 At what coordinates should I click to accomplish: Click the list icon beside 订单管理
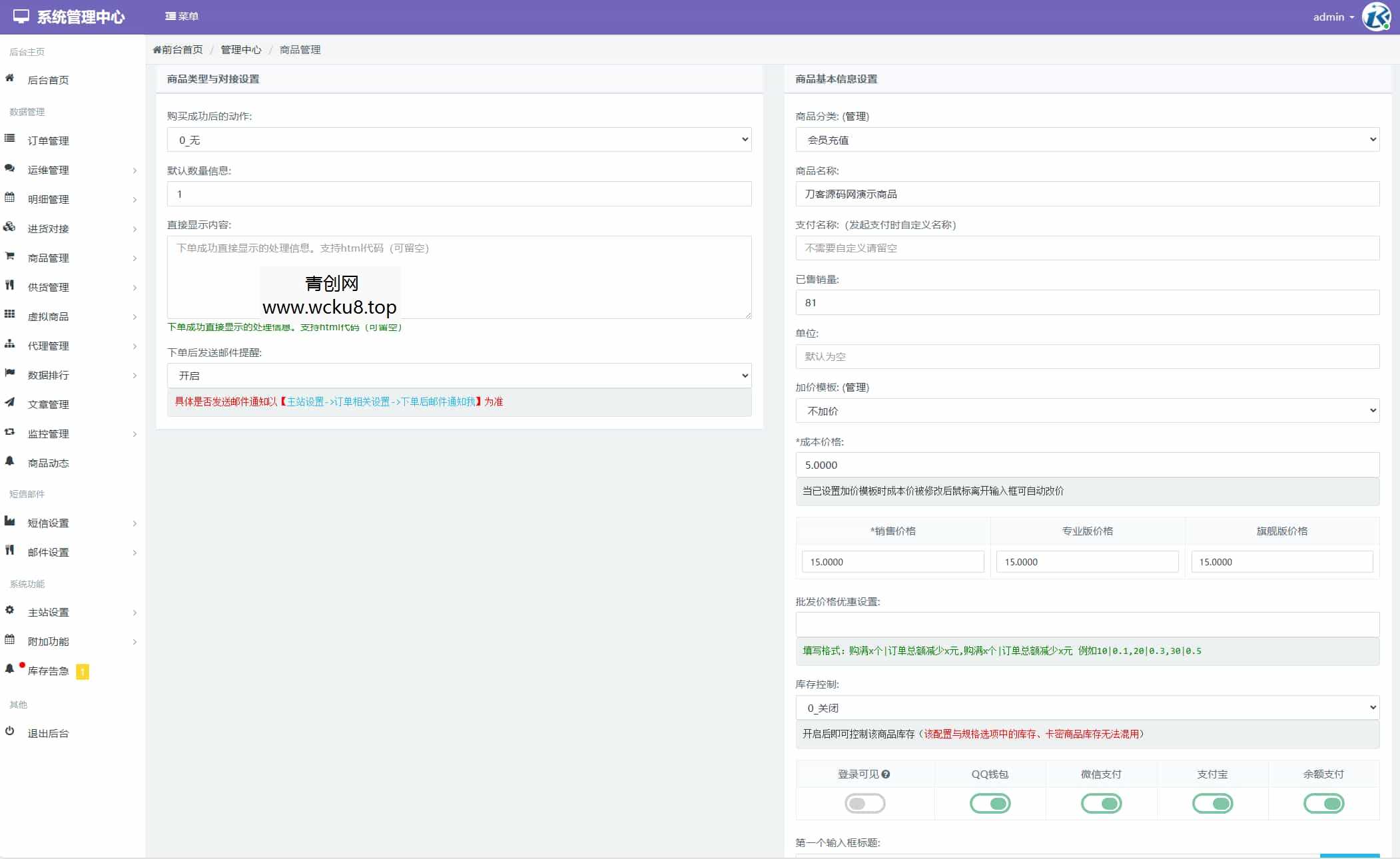pos(9,139)
